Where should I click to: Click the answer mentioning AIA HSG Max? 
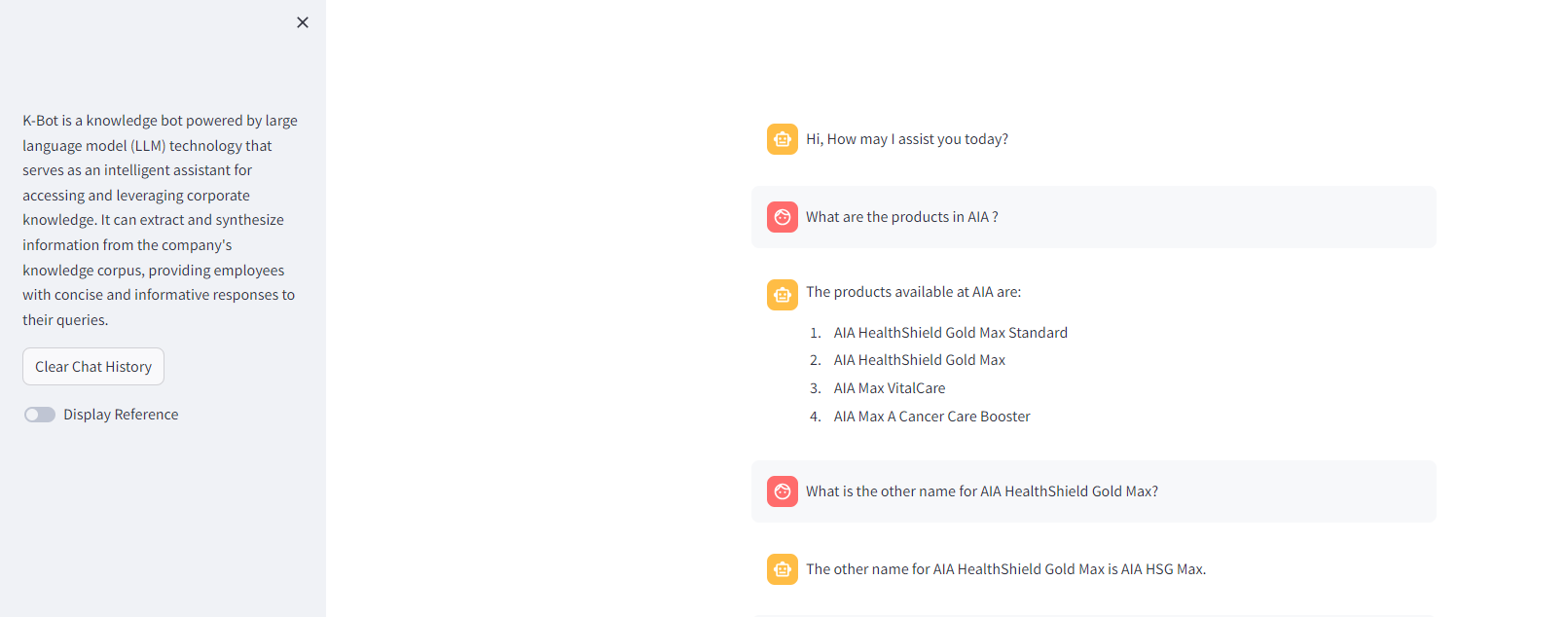tap(1006, 569)
